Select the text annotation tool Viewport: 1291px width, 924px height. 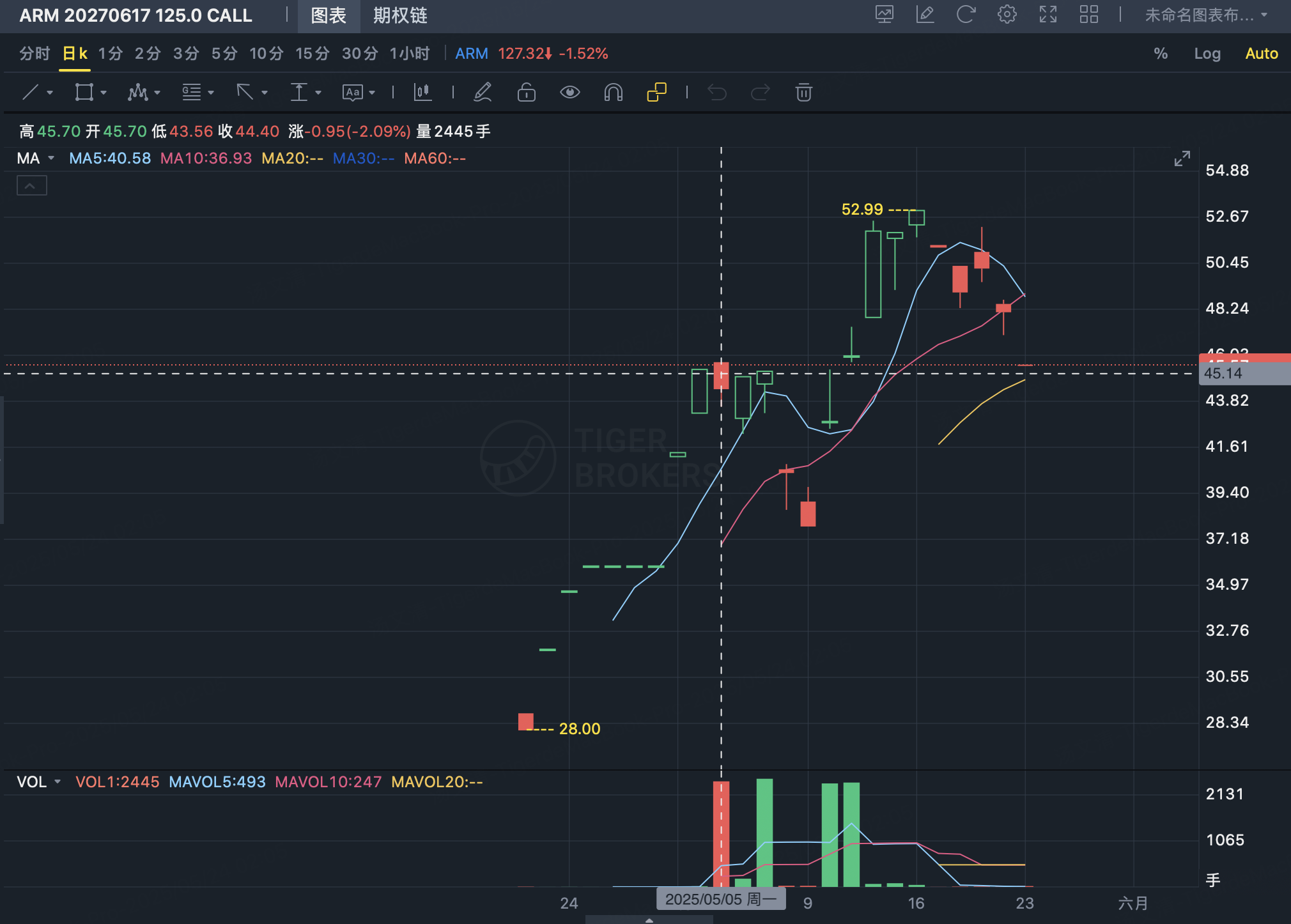352,93
